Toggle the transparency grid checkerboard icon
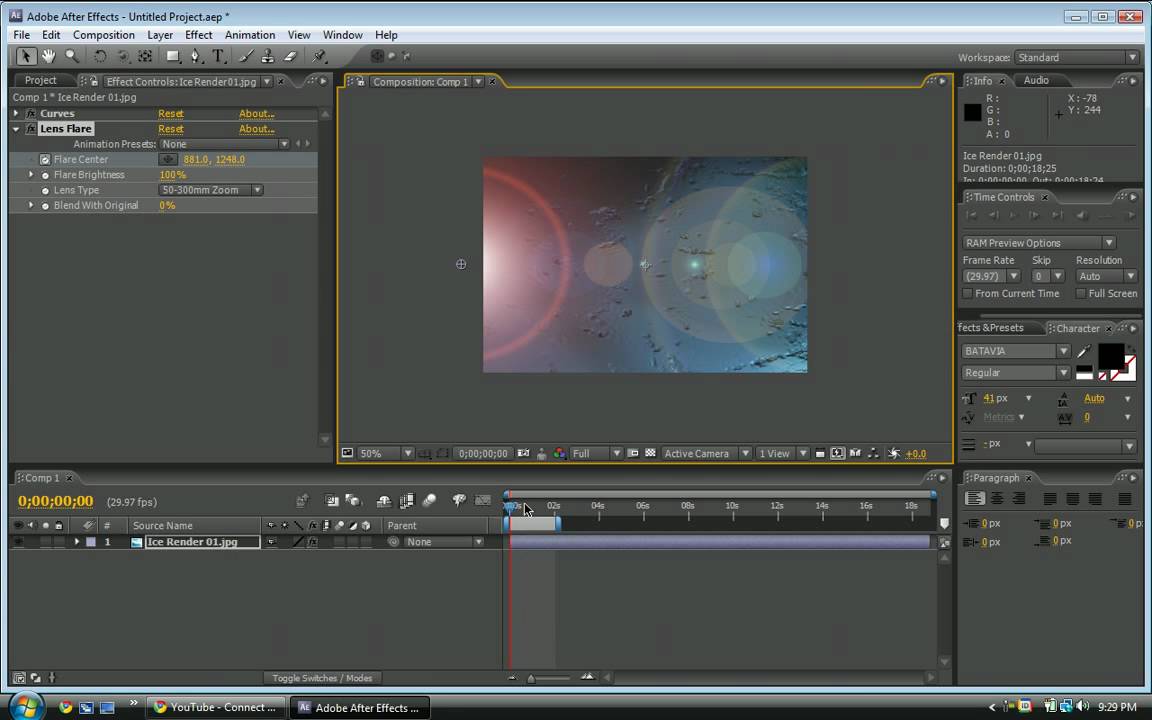The height and width of the screenshot is (720, 1152). tap(650, 453)
